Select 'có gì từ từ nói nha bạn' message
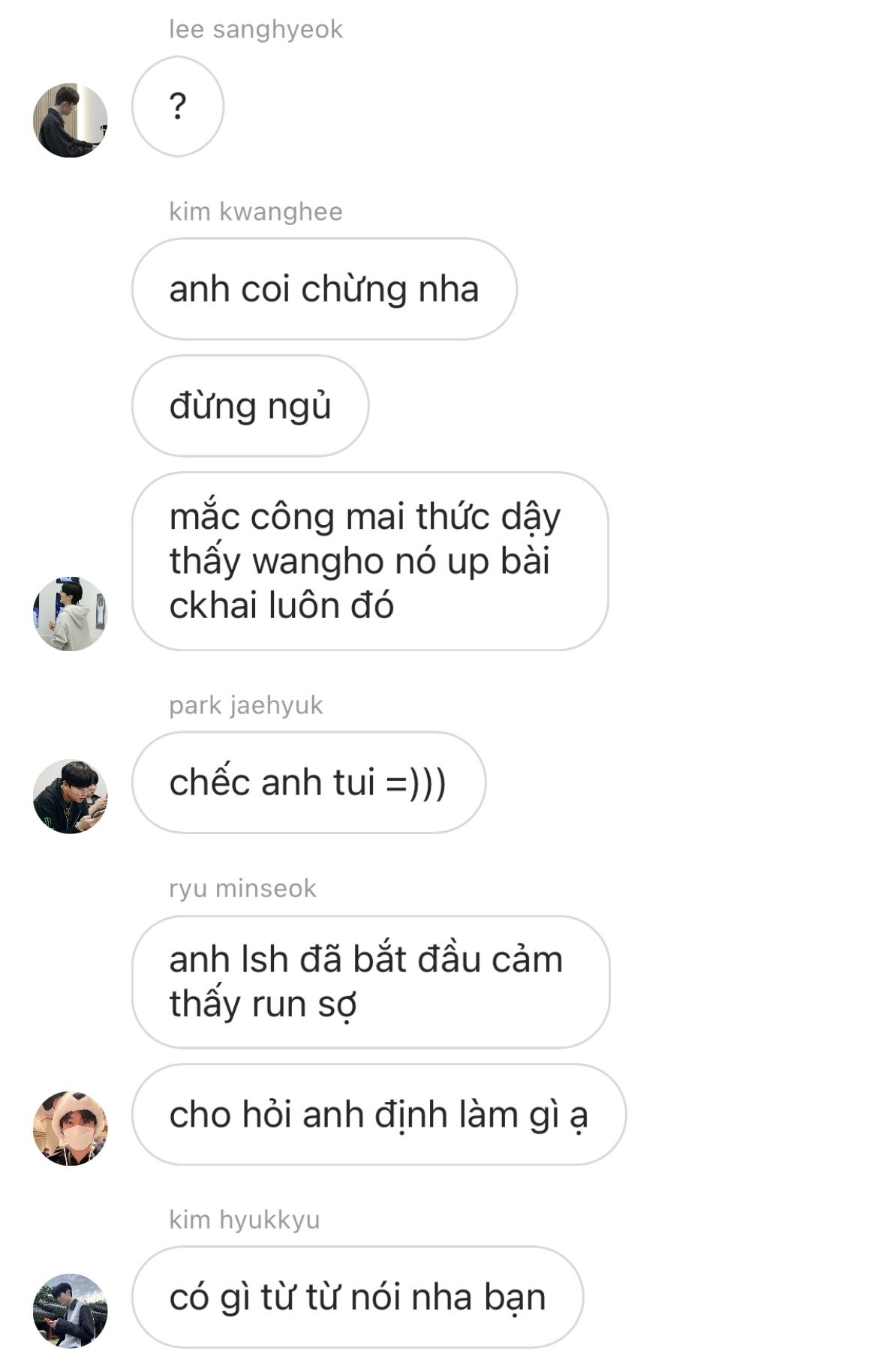 pos(358,1297)
